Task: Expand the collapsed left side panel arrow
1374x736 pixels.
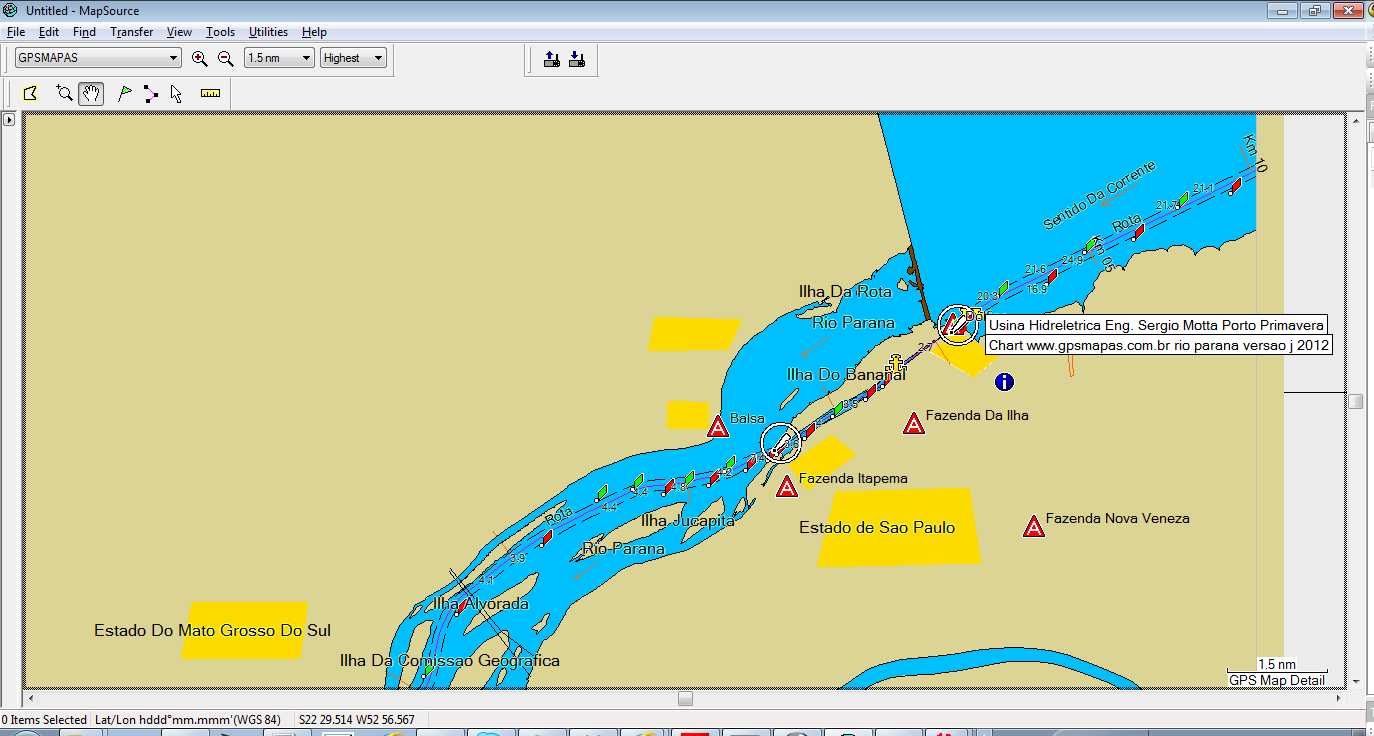Action: 9,120
